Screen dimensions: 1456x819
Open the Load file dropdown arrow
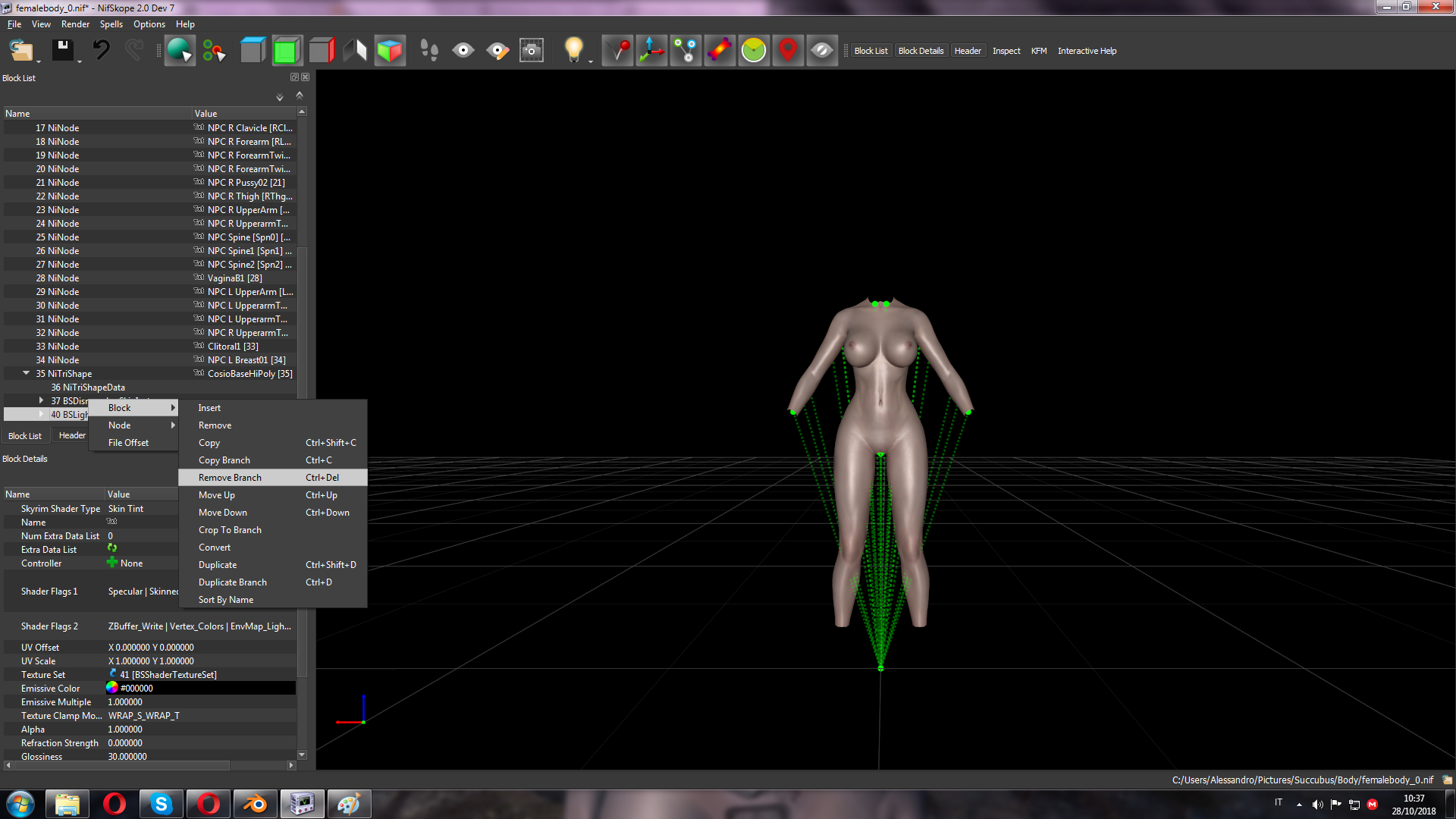click(x=39, y=61)
